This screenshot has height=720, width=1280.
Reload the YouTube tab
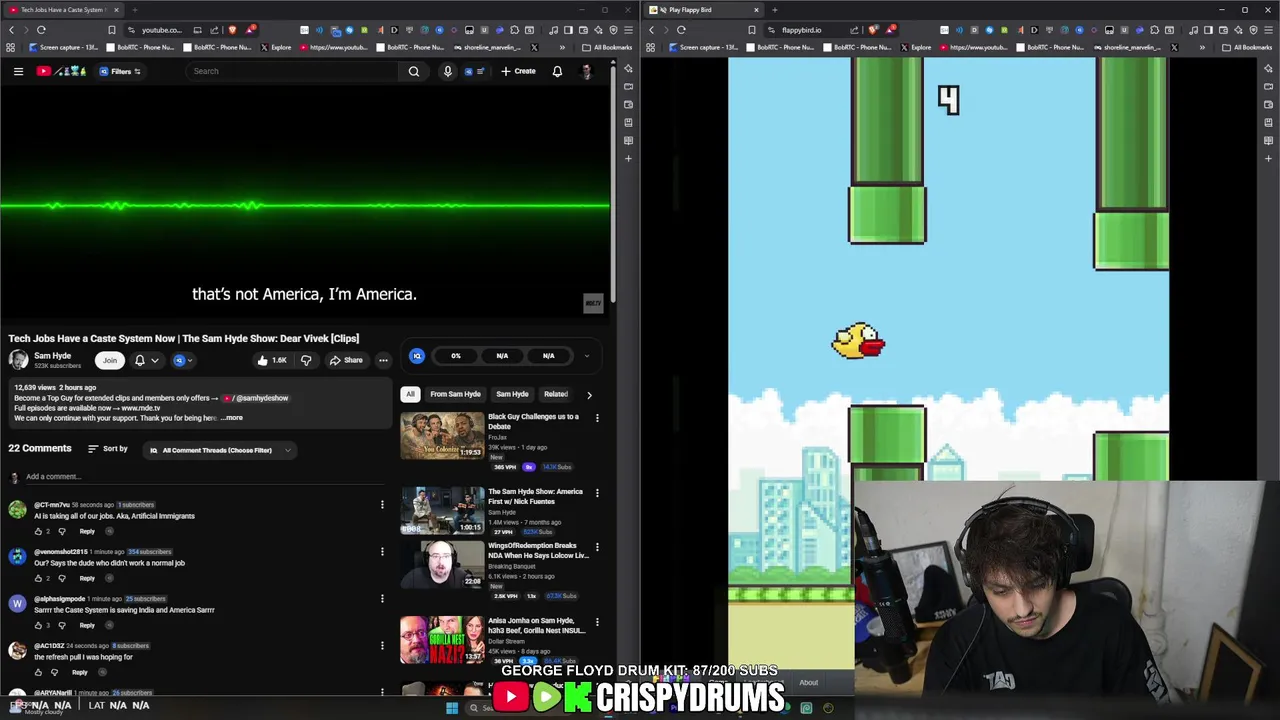41,30
